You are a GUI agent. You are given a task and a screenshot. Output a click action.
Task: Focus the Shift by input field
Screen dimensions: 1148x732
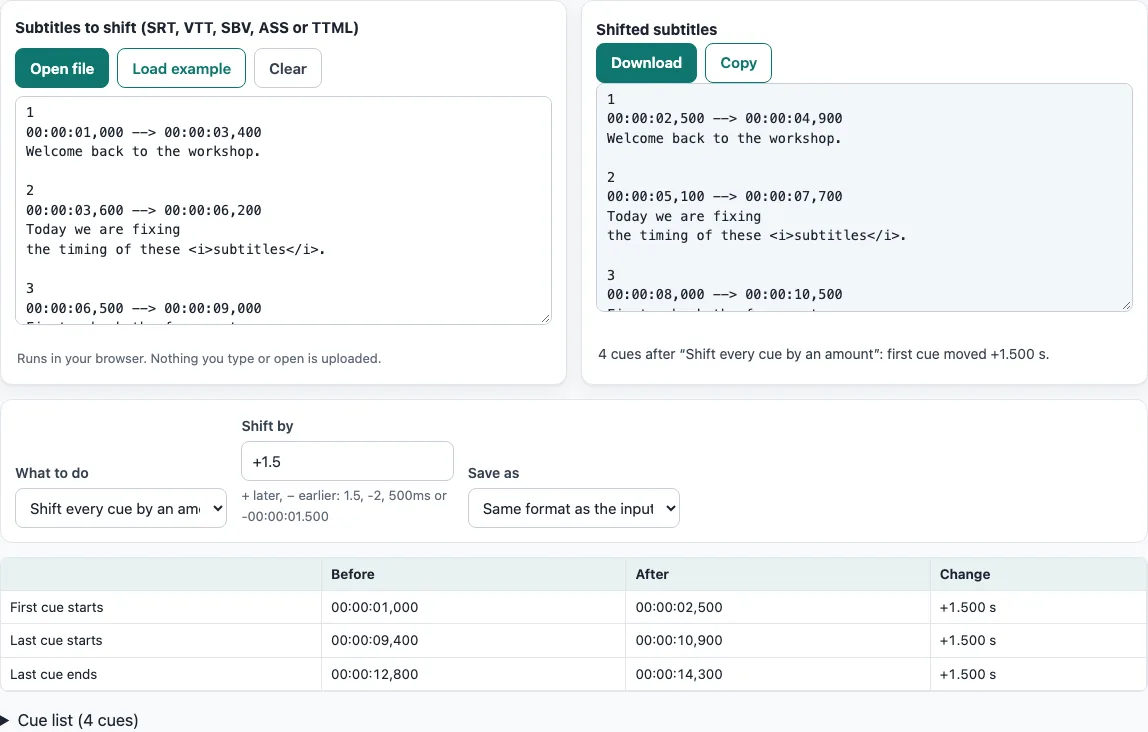pos(347,461)
